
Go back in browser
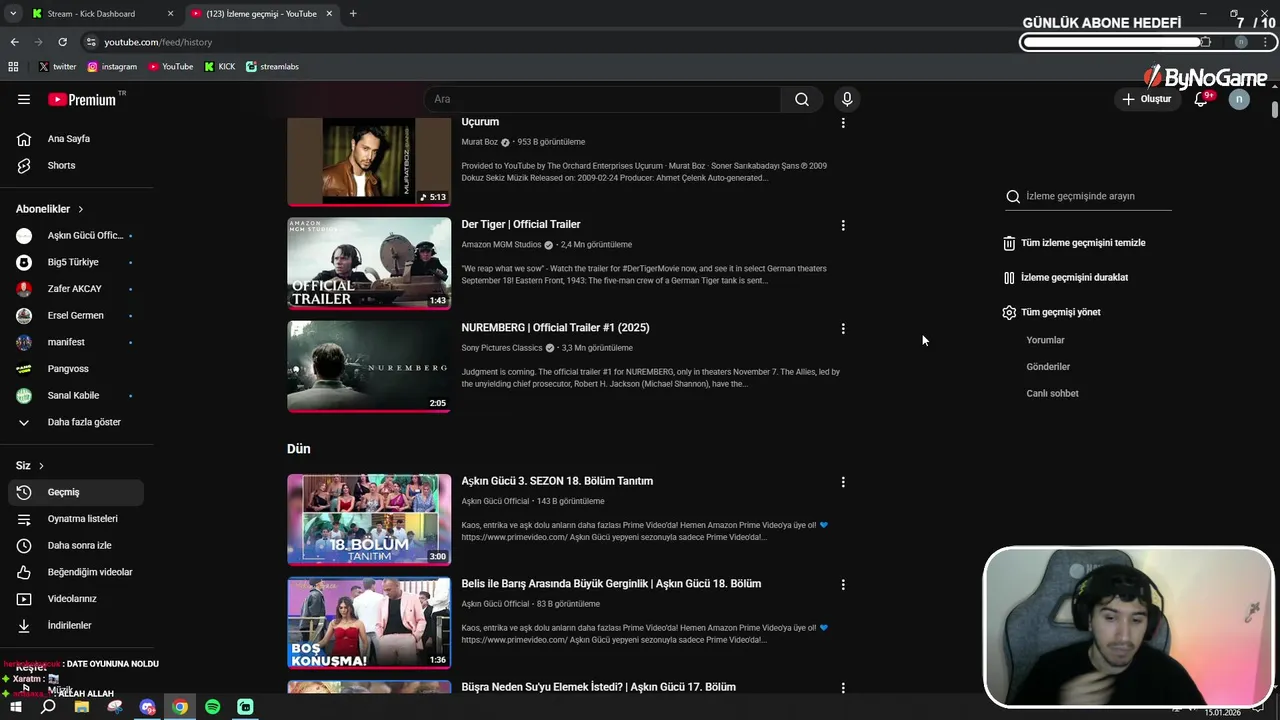click(14, 42)
